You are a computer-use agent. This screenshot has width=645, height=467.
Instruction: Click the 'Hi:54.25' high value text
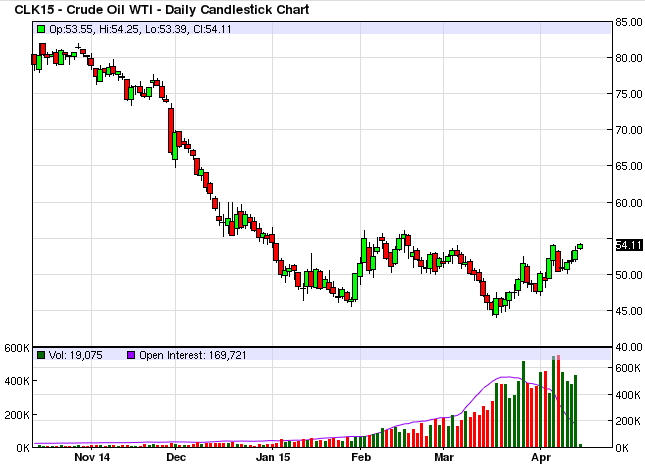[x=119, y=29]
